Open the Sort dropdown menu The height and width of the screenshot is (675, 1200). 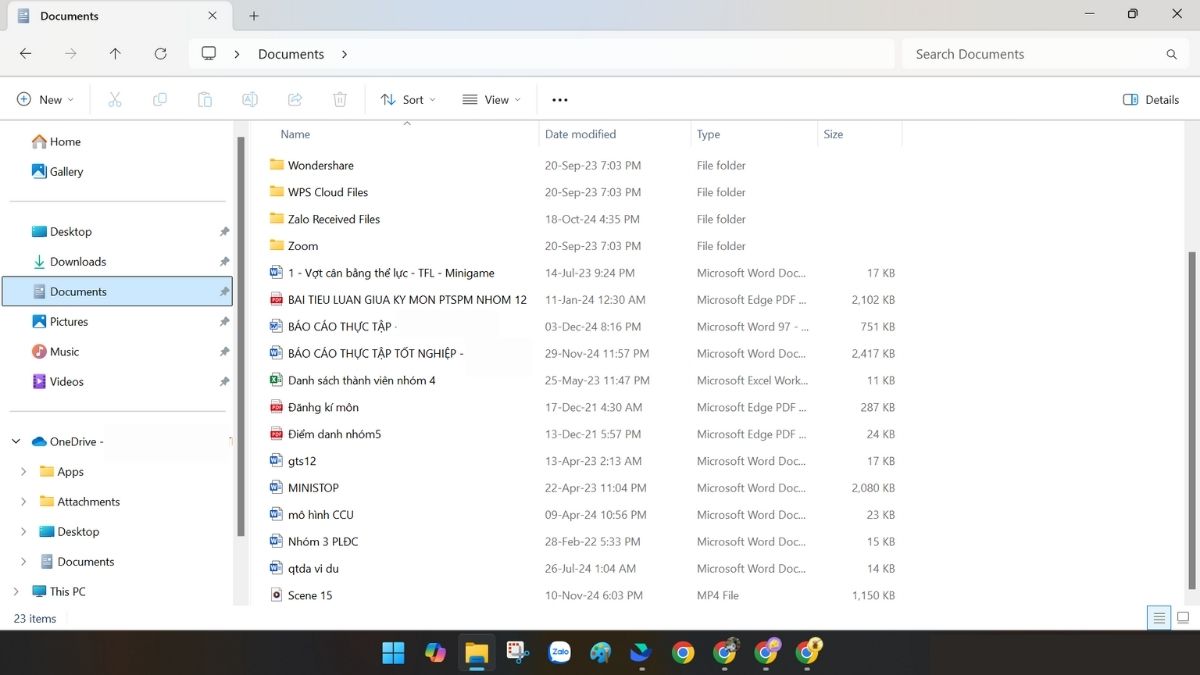408,100
